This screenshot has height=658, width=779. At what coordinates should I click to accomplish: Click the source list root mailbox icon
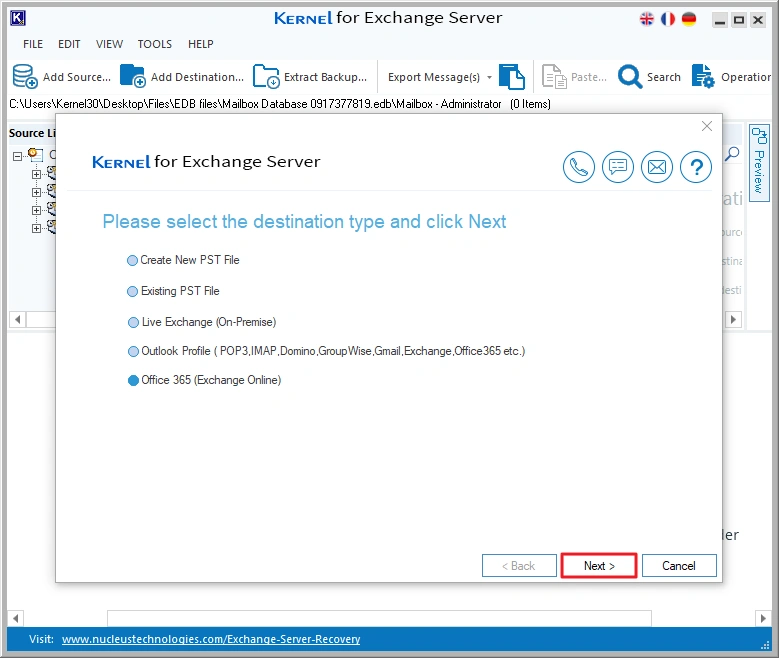[x=36, y=155]
